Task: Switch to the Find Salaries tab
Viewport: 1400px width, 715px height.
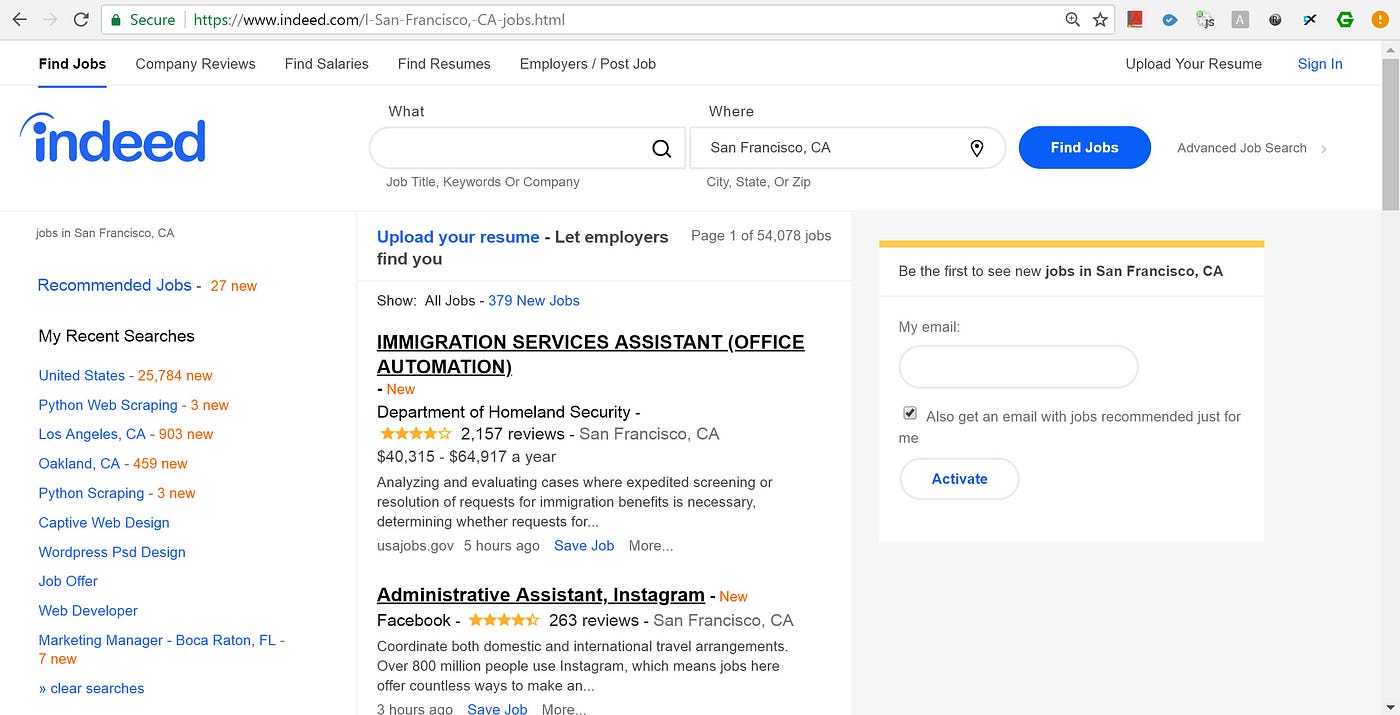Action: (326, 64)
